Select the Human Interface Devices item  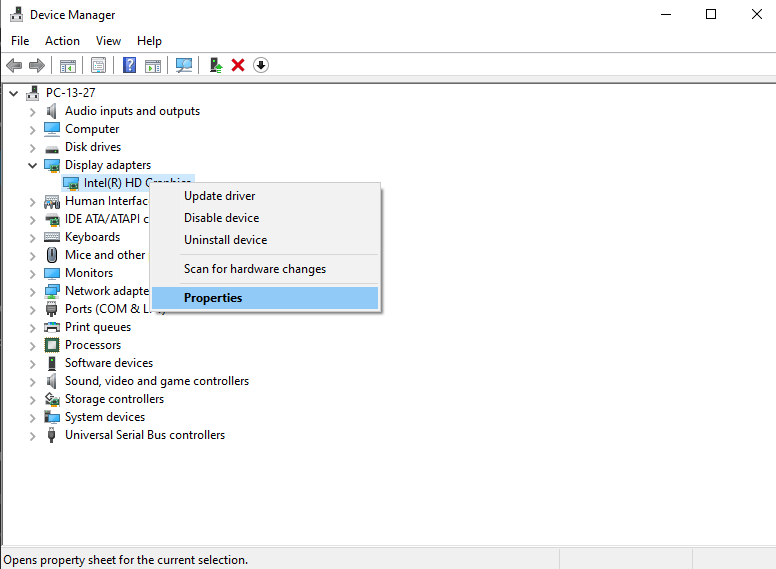(107, 201)
